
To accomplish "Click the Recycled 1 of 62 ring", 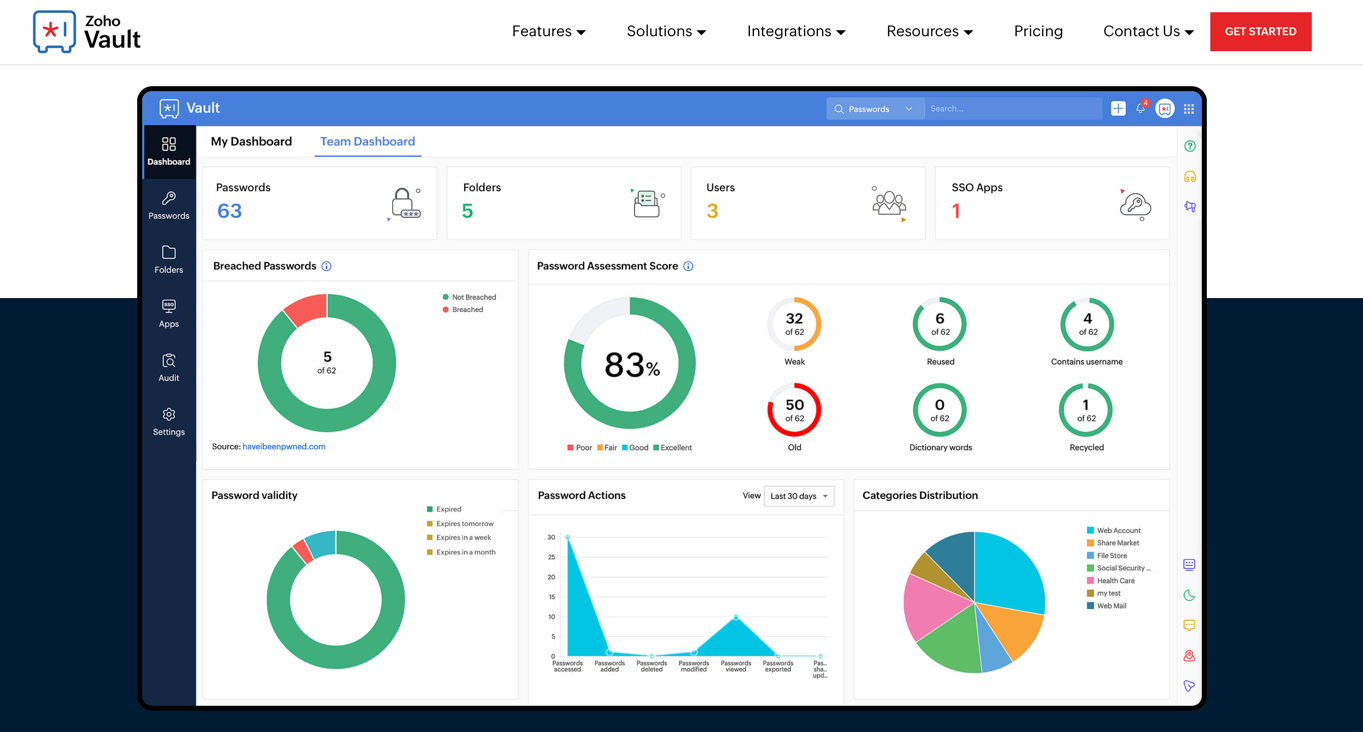I will tap(1086, 410).
